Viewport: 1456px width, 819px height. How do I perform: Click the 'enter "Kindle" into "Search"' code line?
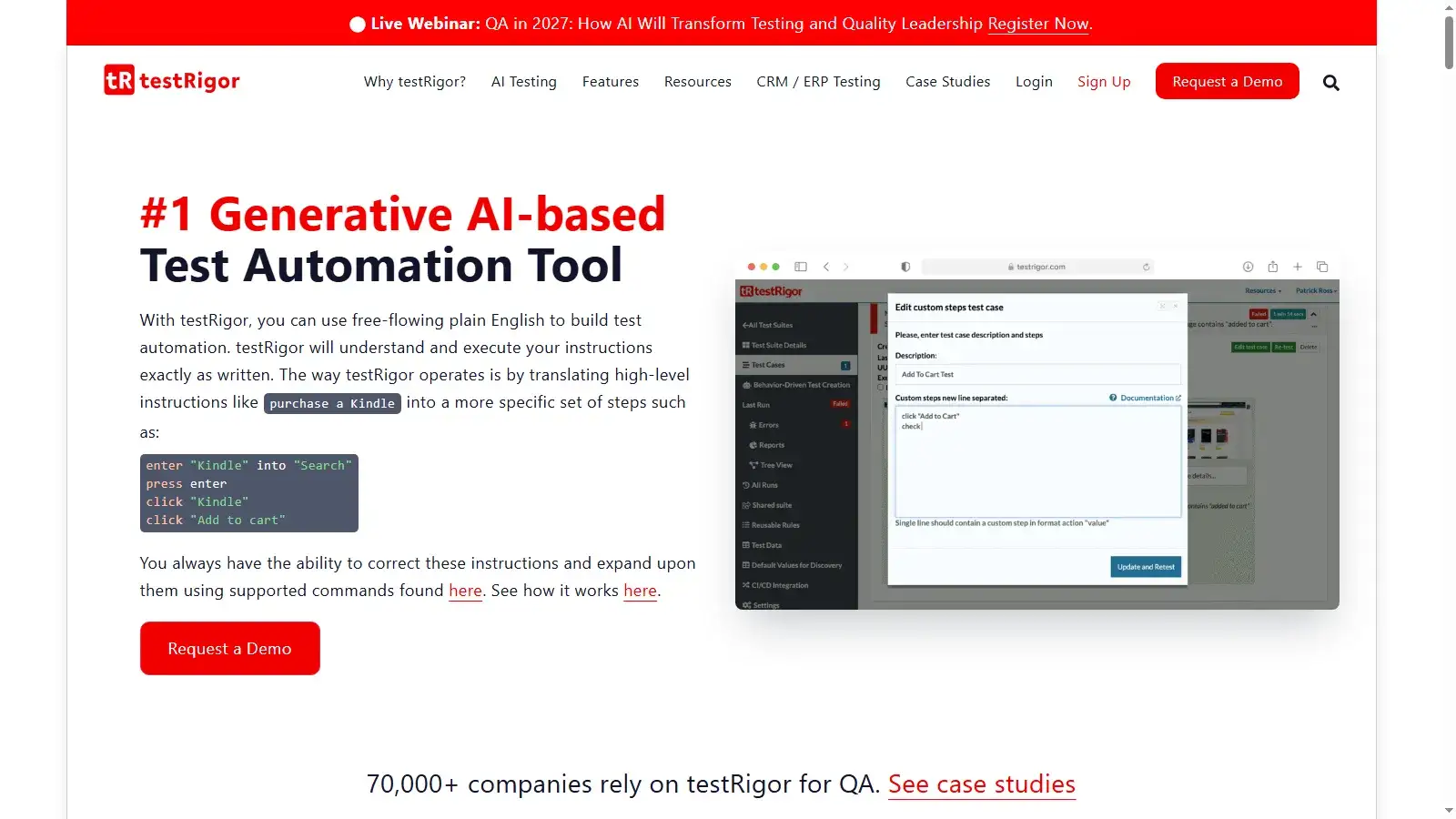click(248, 465)
